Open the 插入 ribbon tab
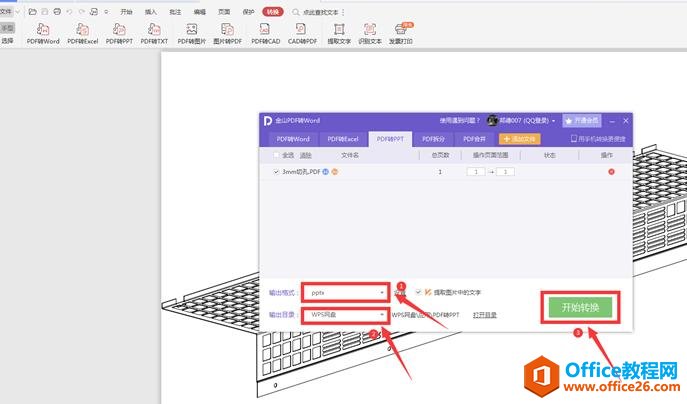Image resolution: width=687 pixels, height=404 pixels. (151, 12)
